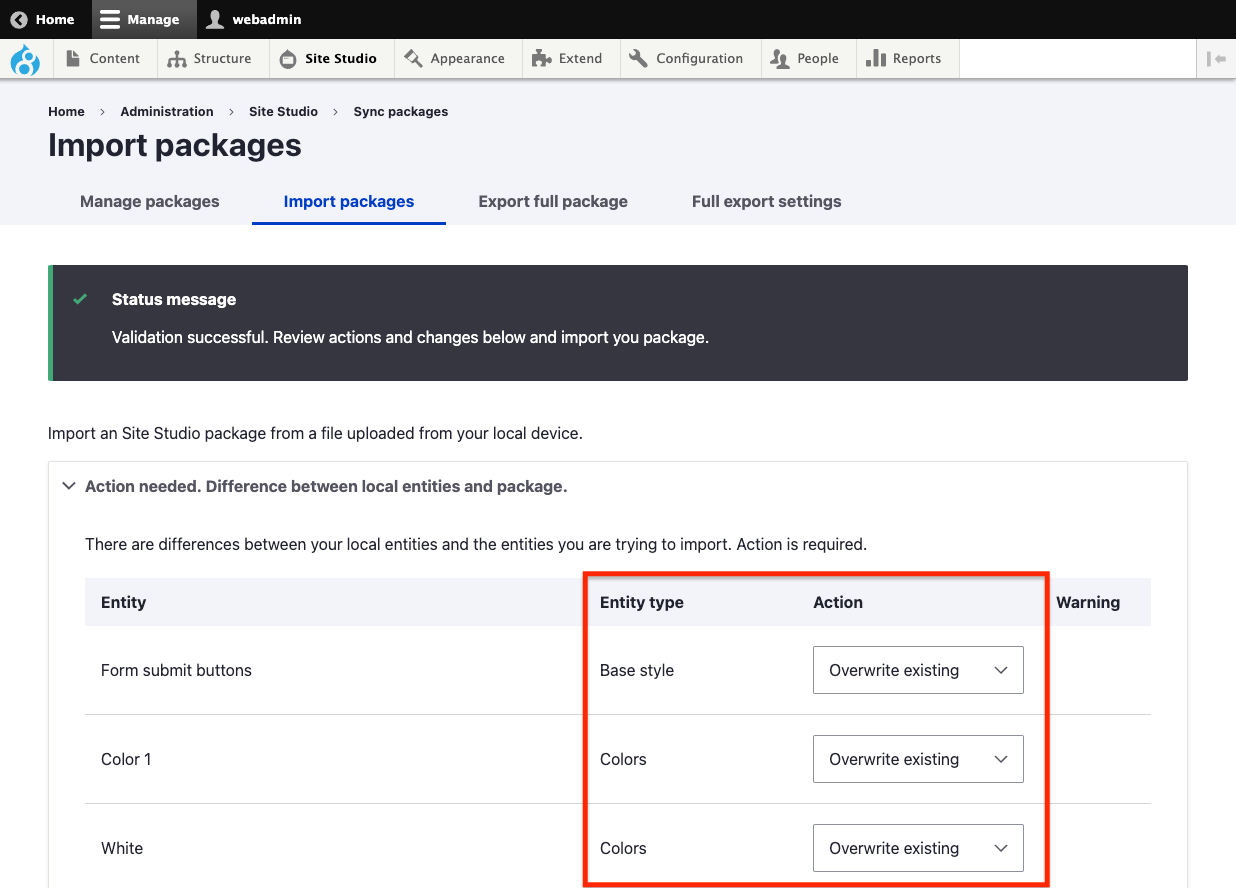Go to Home breadcrumb link
Viewport: 1236px width, 888px height.
66,112
